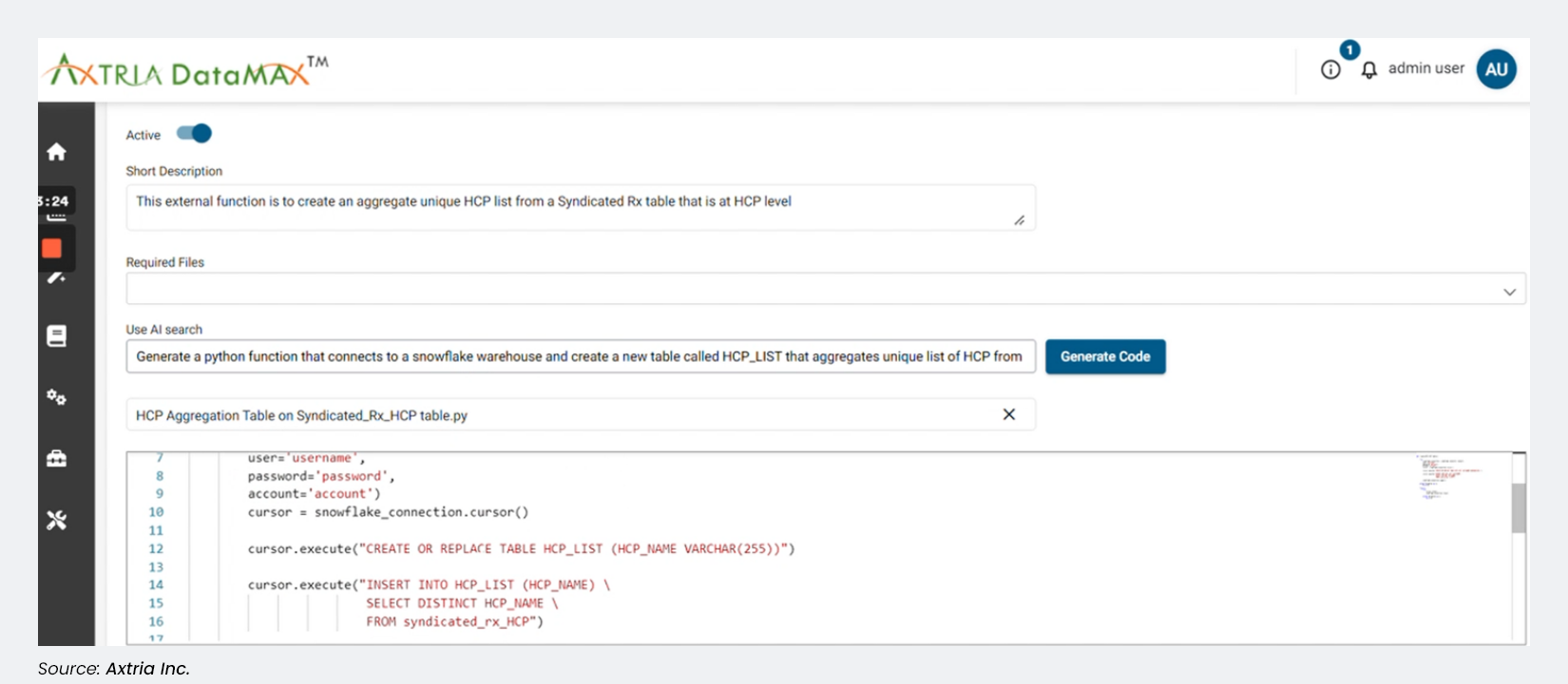Open the wrench and screwdriver tools icon
This screenshot has height=684, width=1568.
57,520
